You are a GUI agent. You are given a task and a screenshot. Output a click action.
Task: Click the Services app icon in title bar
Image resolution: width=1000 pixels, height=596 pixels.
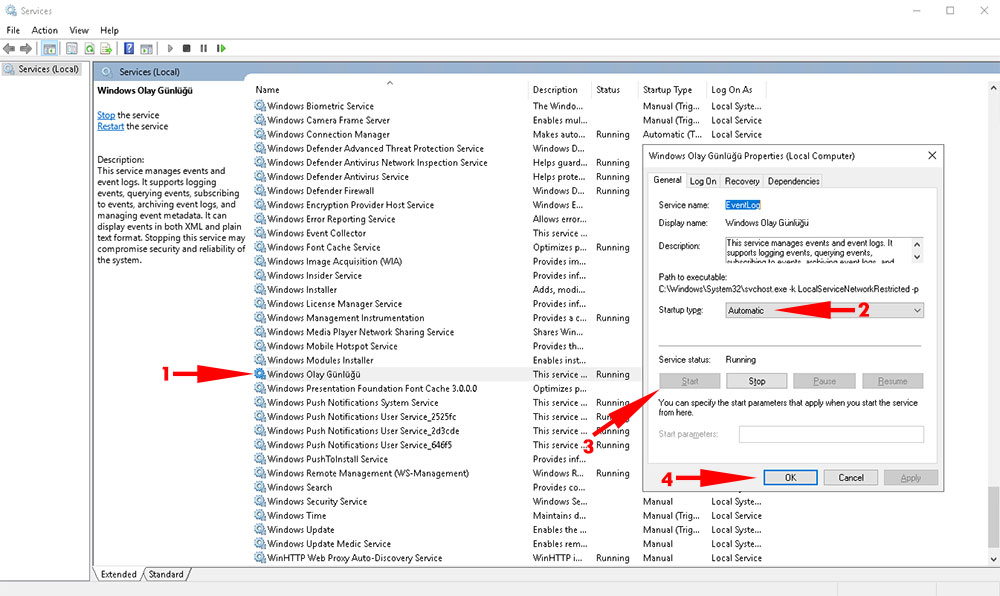tap(10, 11)
